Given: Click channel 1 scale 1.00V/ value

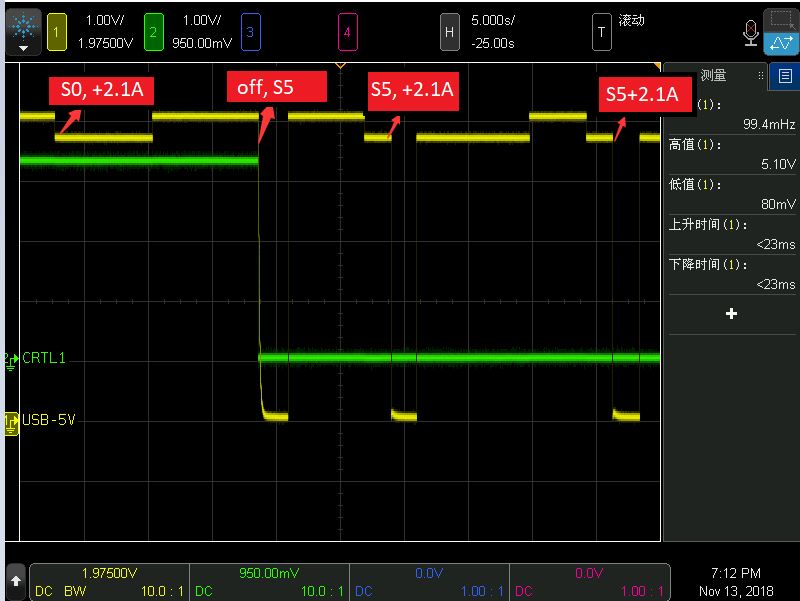Looking at the screenshot, I should coord(105,20).
